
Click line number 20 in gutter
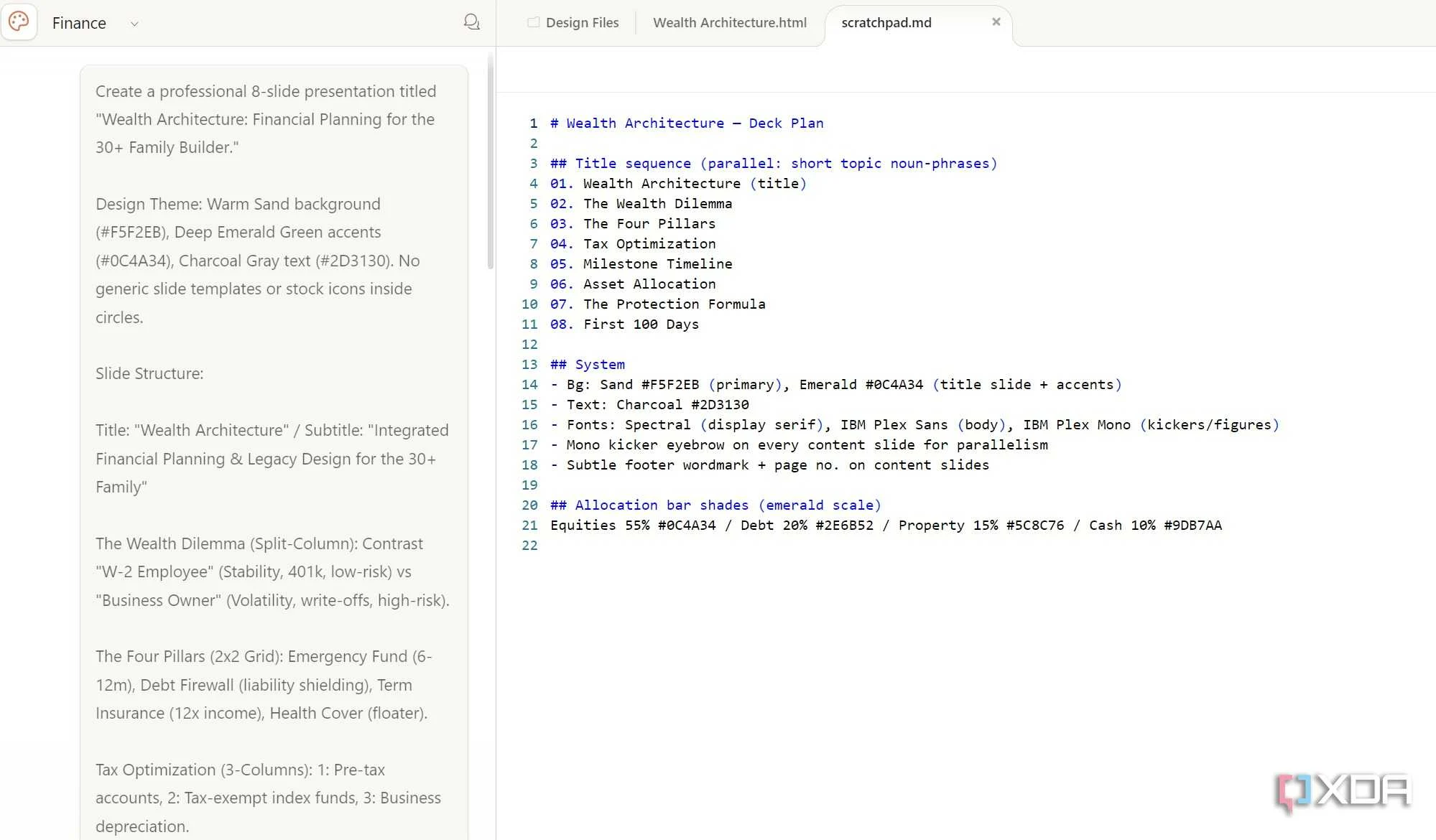(529, 505)
